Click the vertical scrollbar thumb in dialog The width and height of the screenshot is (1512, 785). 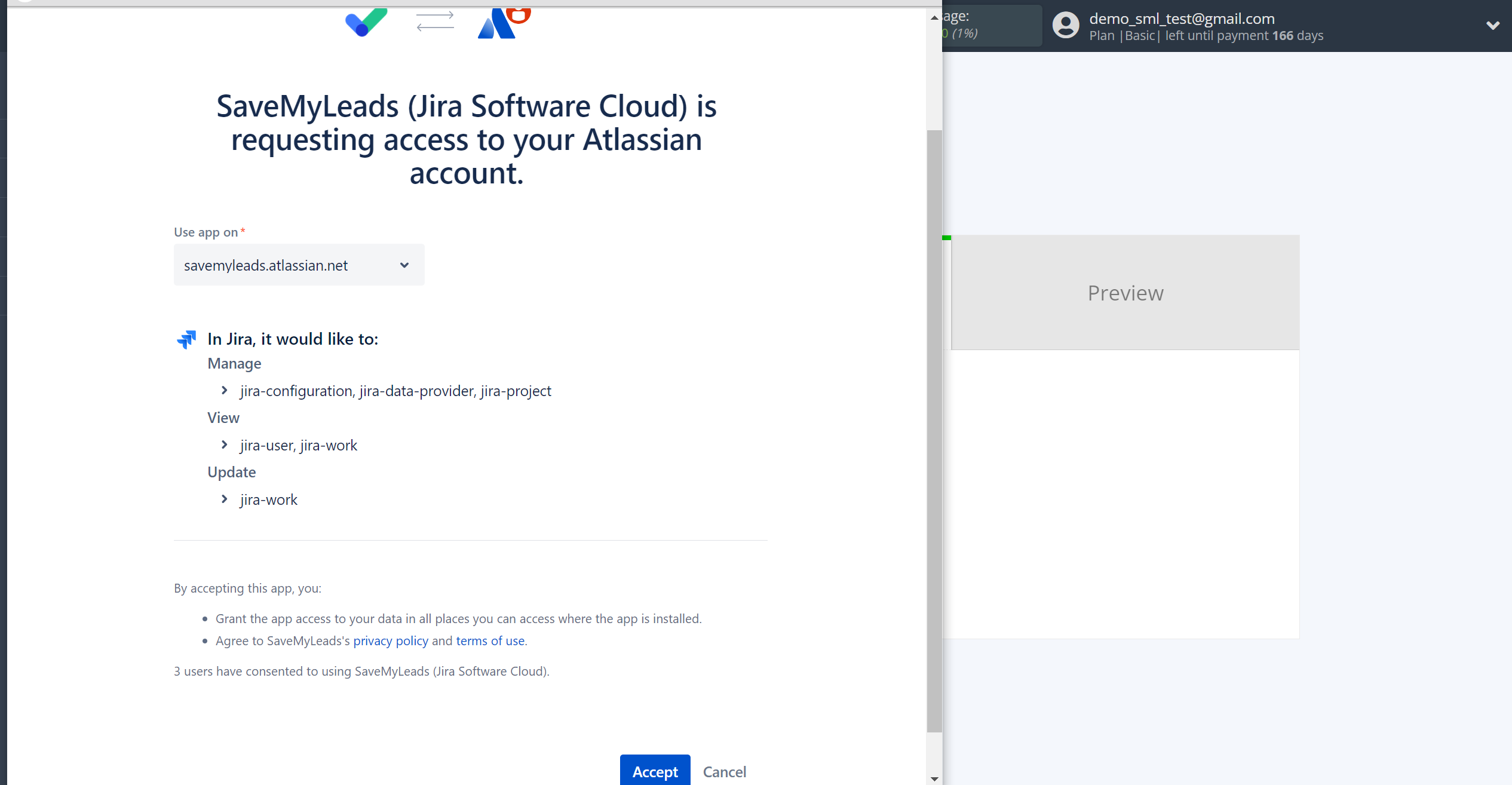pyautogui.click(x=934, y=431)
